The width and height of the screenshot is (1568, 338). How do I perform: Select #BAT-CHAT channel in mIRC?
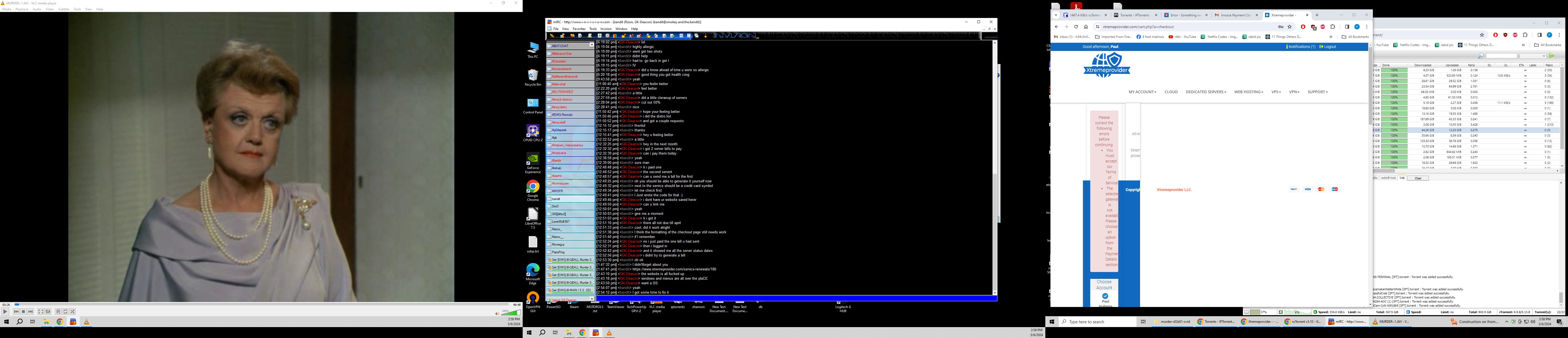click(x=570, y=46)
